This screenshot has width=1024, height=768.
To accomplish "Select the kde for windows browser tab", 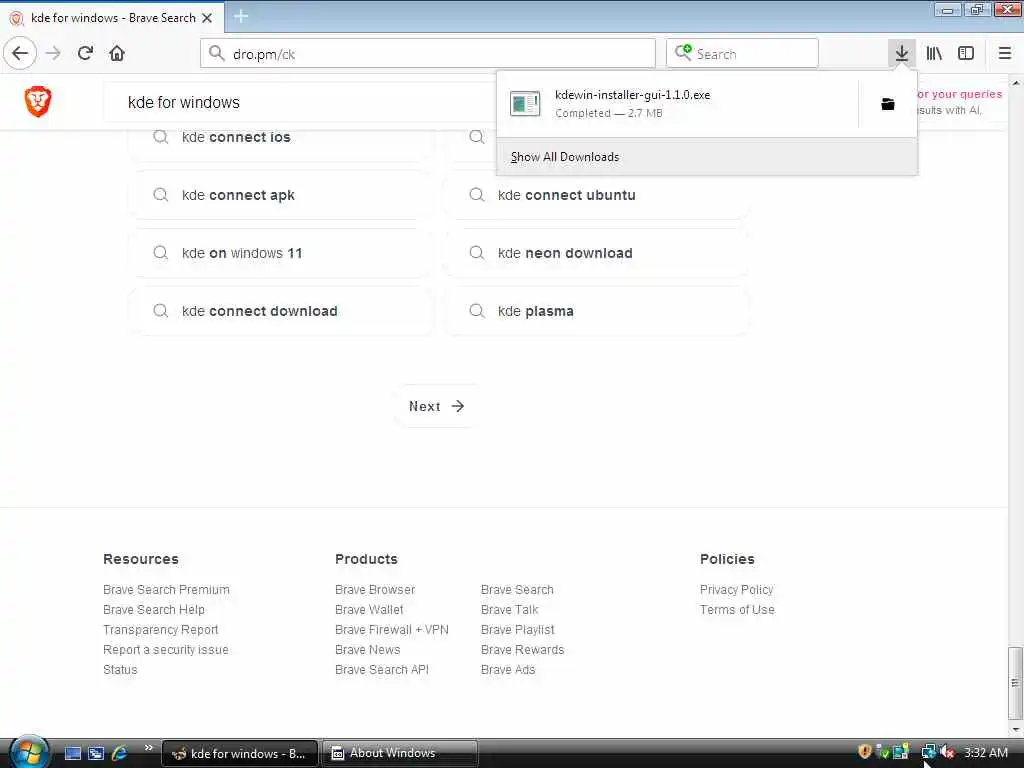I will [x=112, y=18].
